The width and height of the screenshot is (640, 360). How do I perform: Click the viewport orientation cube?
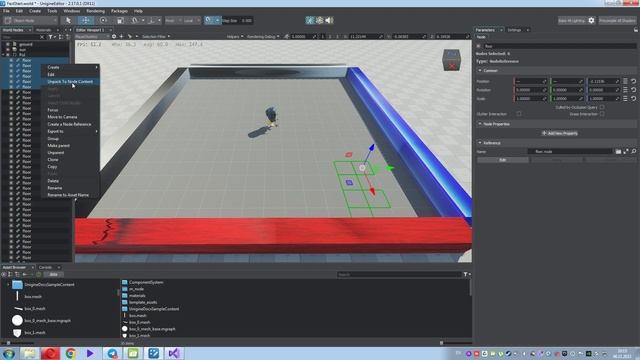451,60
